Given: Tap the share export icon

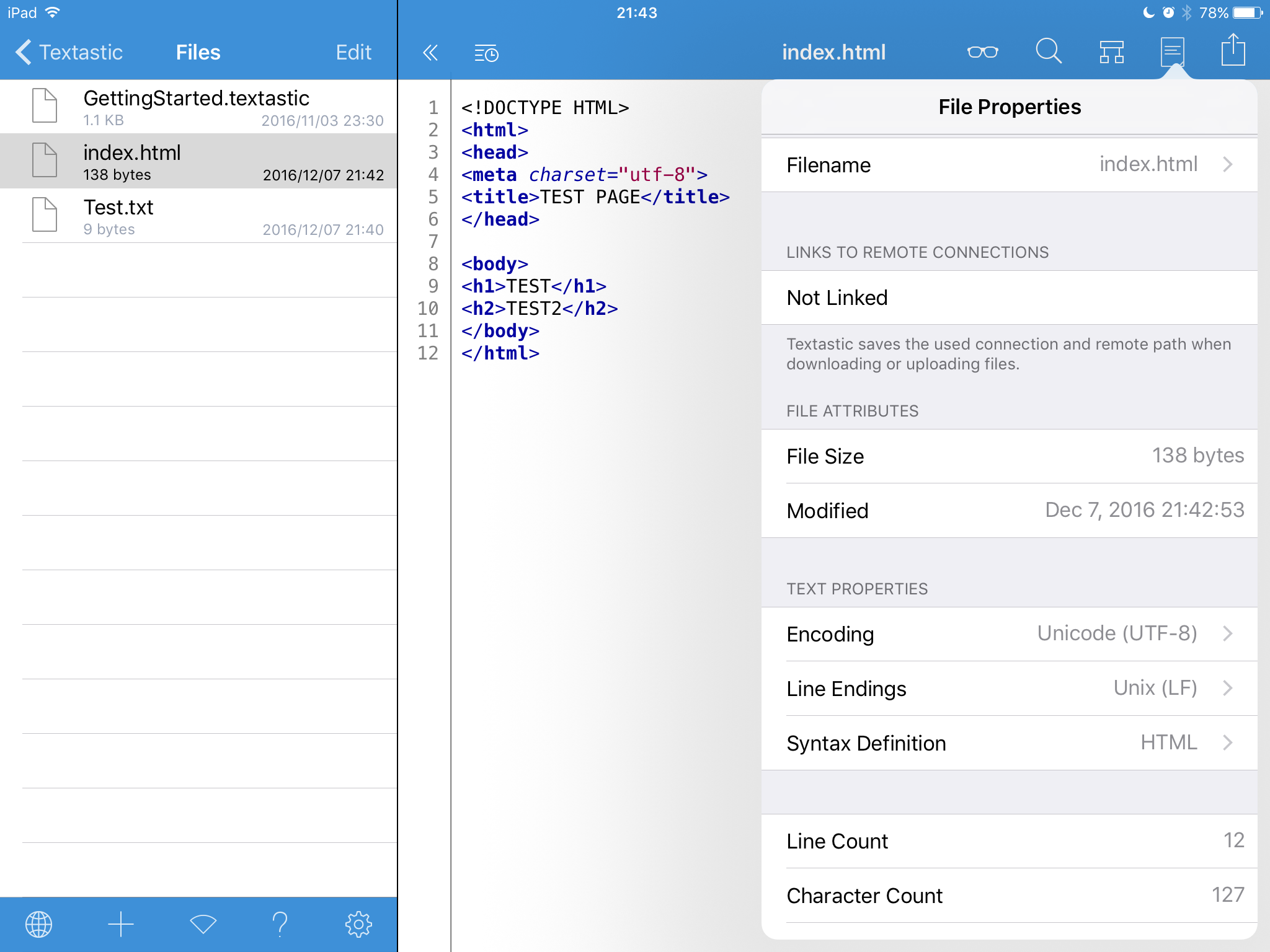Looking at the screenshot, I should coord(1233,50).
